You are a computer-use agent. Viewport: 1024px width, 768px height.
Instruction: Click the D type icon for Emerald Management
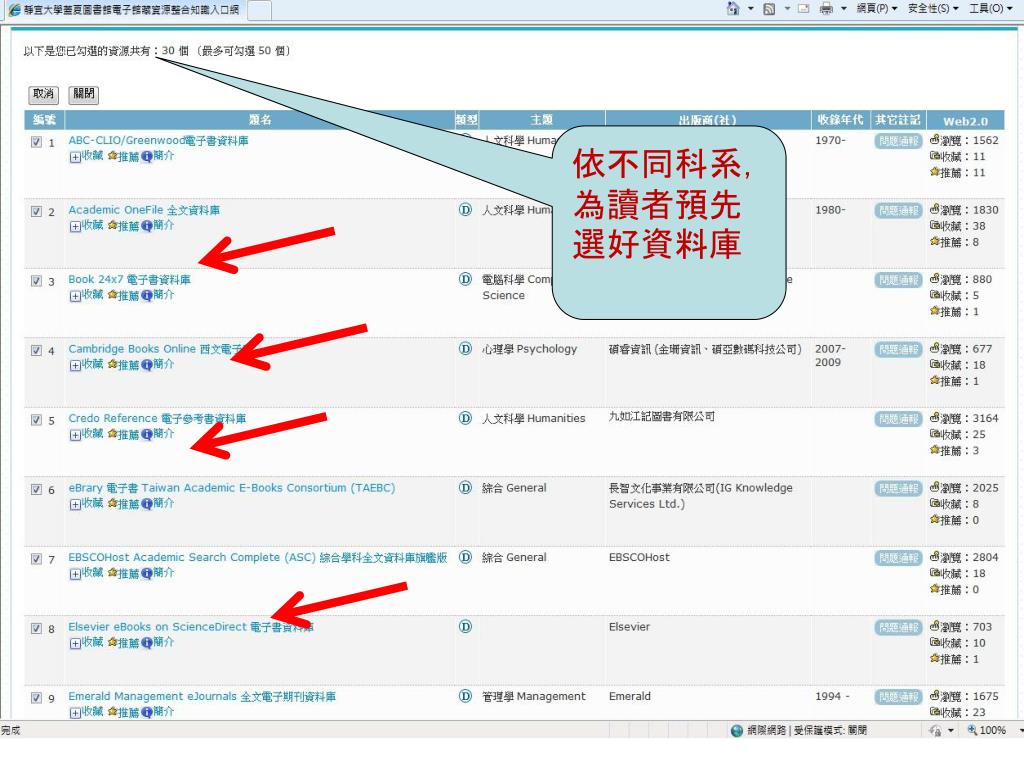[x=465, y=696]
